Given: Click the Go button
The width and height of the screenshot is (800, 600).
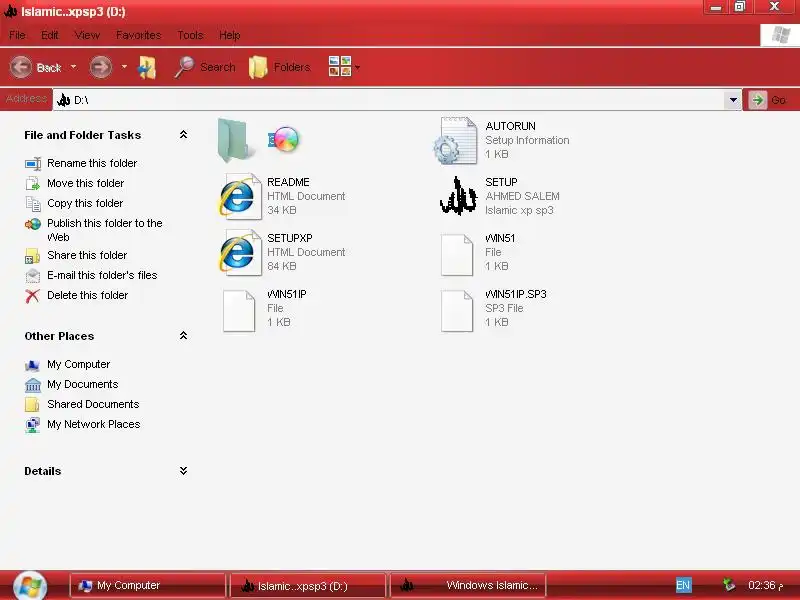Looking at the screenshot, I should tap(769, 100).
